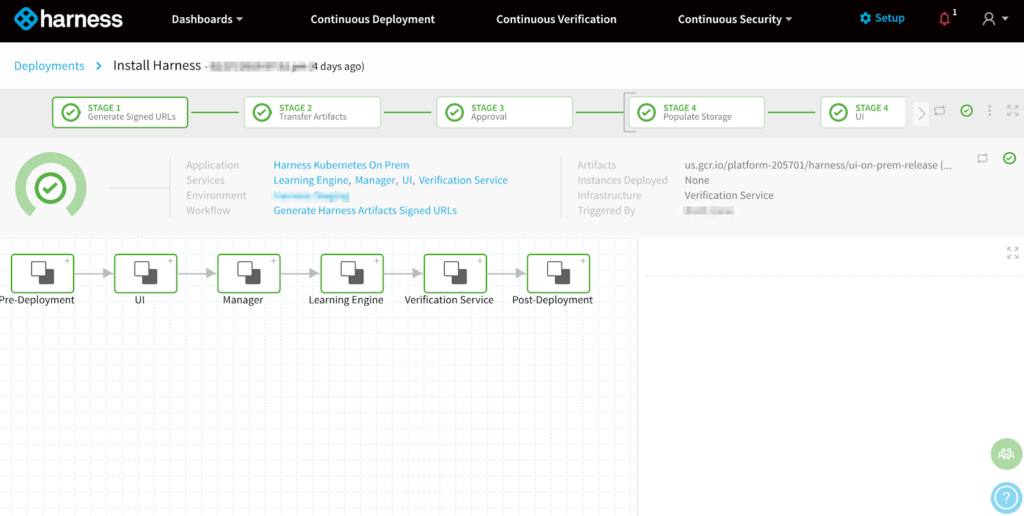Click the Harness logo
The width and height of the screenshot is (1024, 516).
(68, 19)
